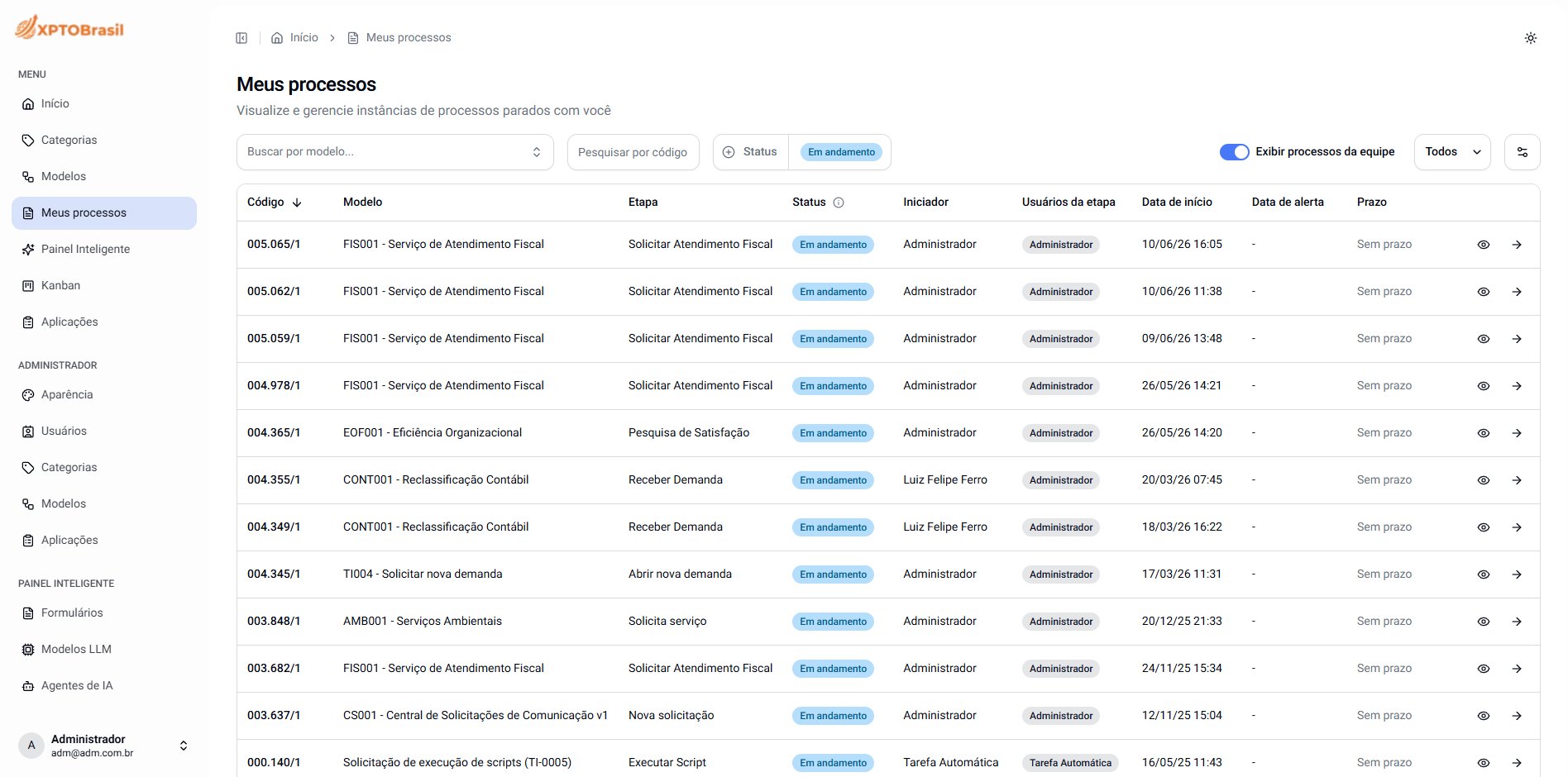Open process 005.065/1 with arrow icon

(1517, 245)
